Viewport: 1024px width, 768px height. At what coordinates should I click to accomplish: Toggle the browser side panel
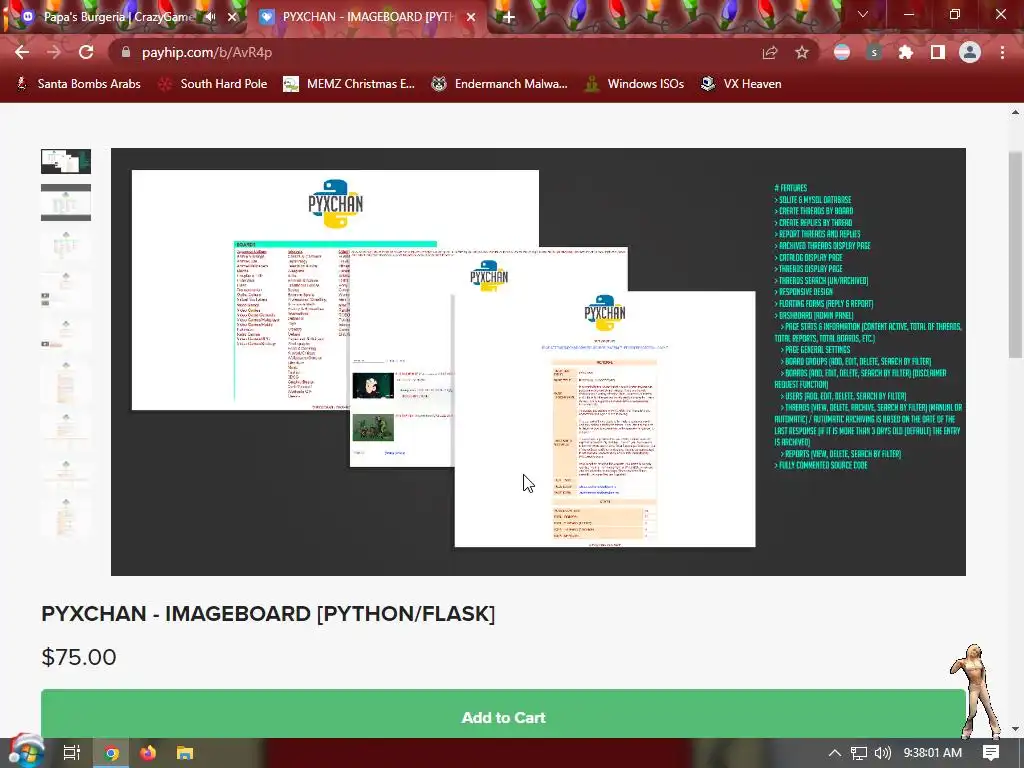[x=938, y=52]
